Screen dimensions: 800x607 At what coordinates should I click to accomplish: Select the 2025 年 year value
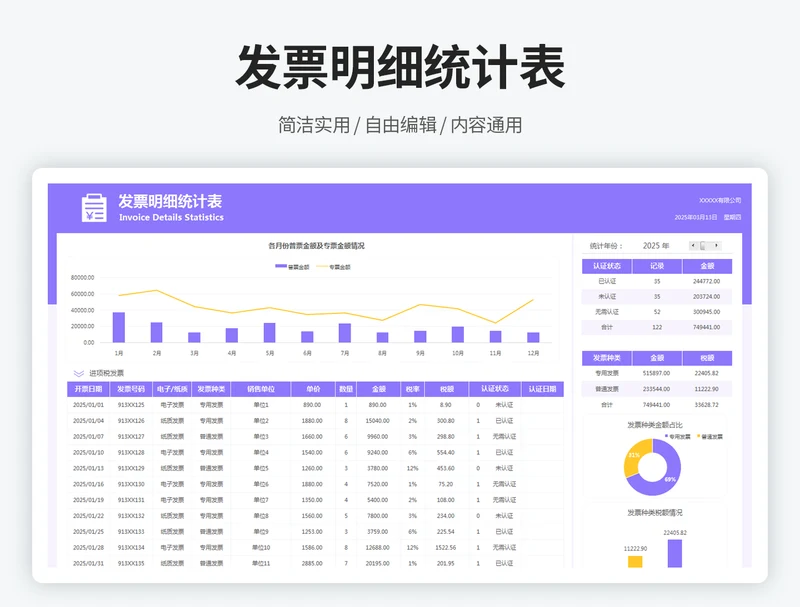pyautogui.click(x=656, y=246)
